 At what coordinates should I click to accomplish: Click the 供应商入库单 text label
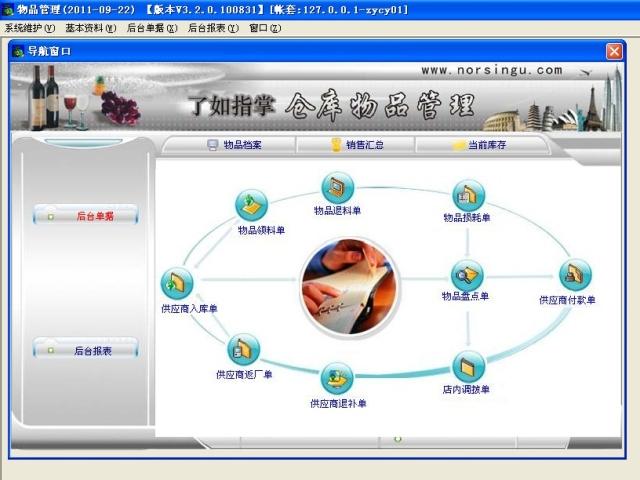click(x=189, y=309)
